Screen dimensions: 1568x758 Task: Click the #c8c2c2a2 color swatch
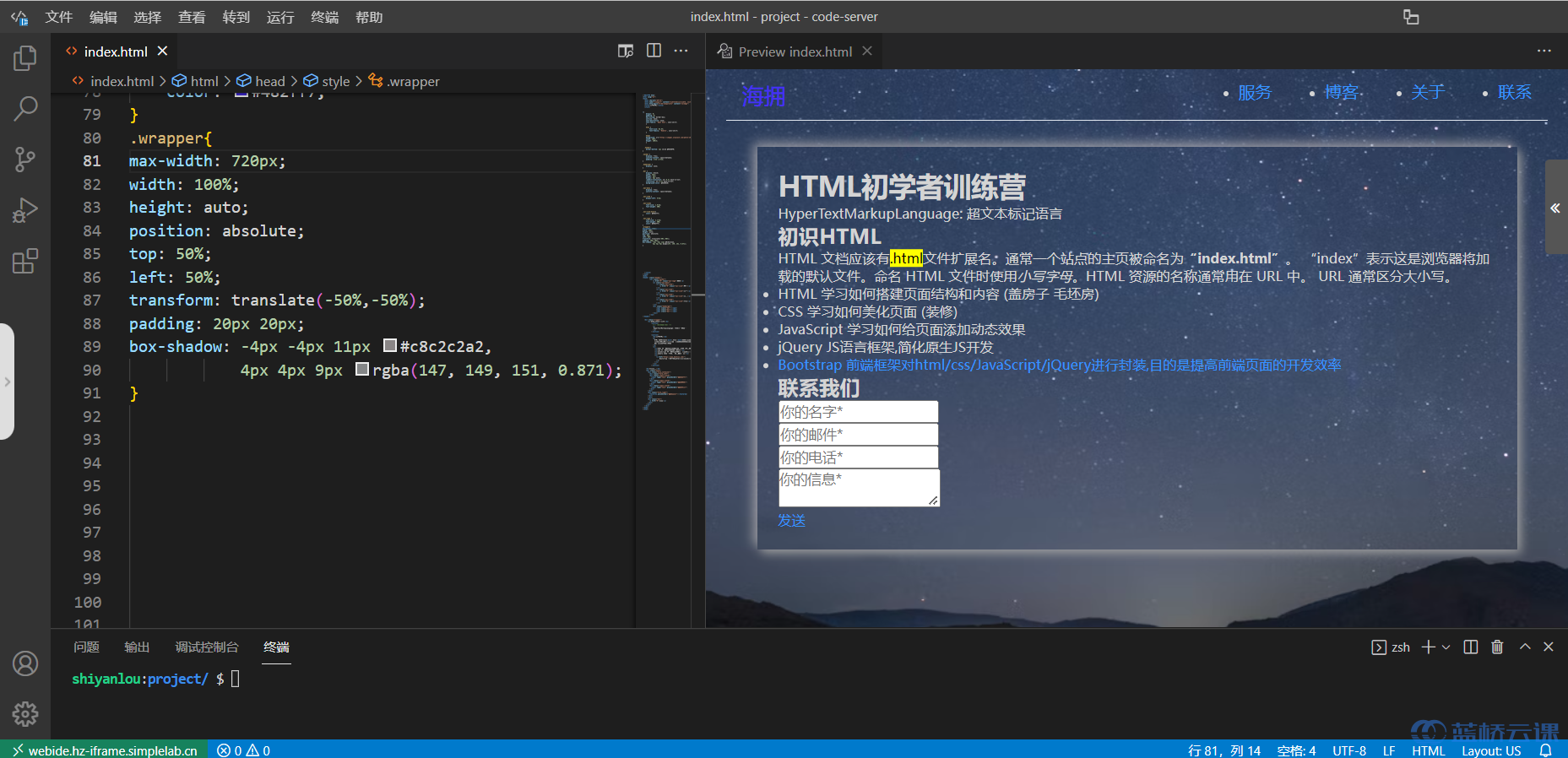[390, 346]
